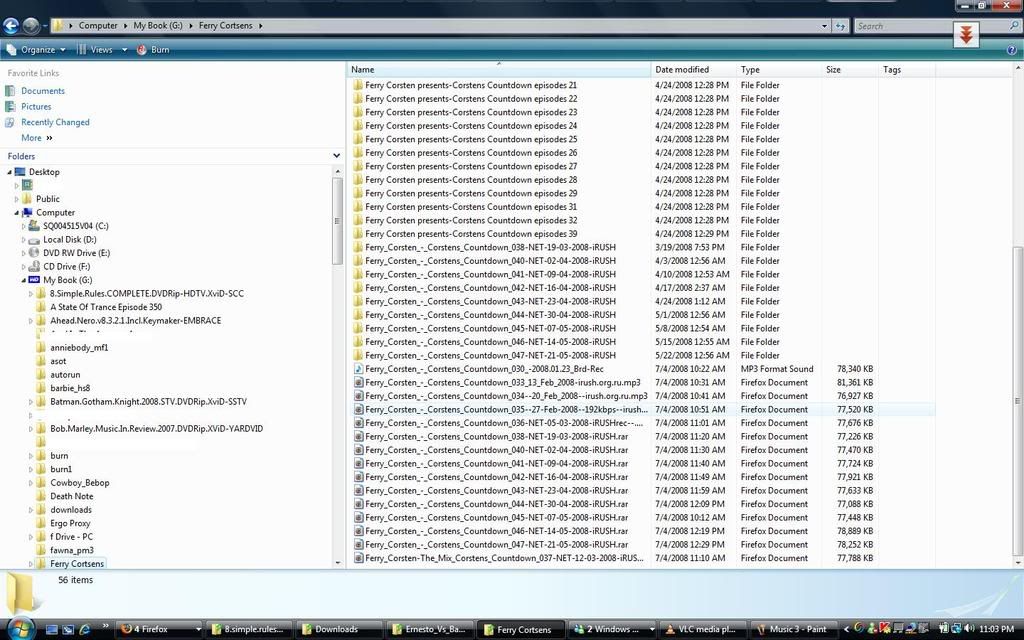The height and width of the screenshot is (640, 1024).
Task: Sort by the Size column header
Action: [851, 69]
